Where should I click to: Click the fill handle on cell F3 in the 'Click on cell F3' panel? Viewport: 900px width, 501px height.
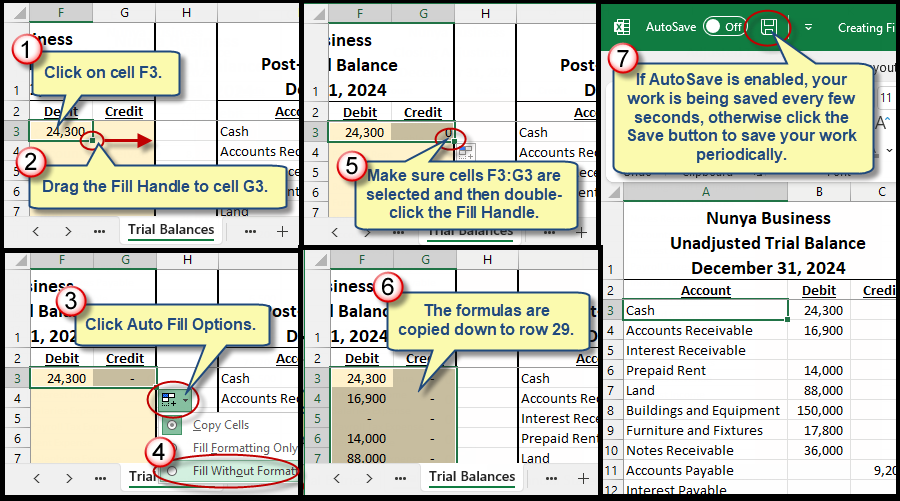point(92,140)
